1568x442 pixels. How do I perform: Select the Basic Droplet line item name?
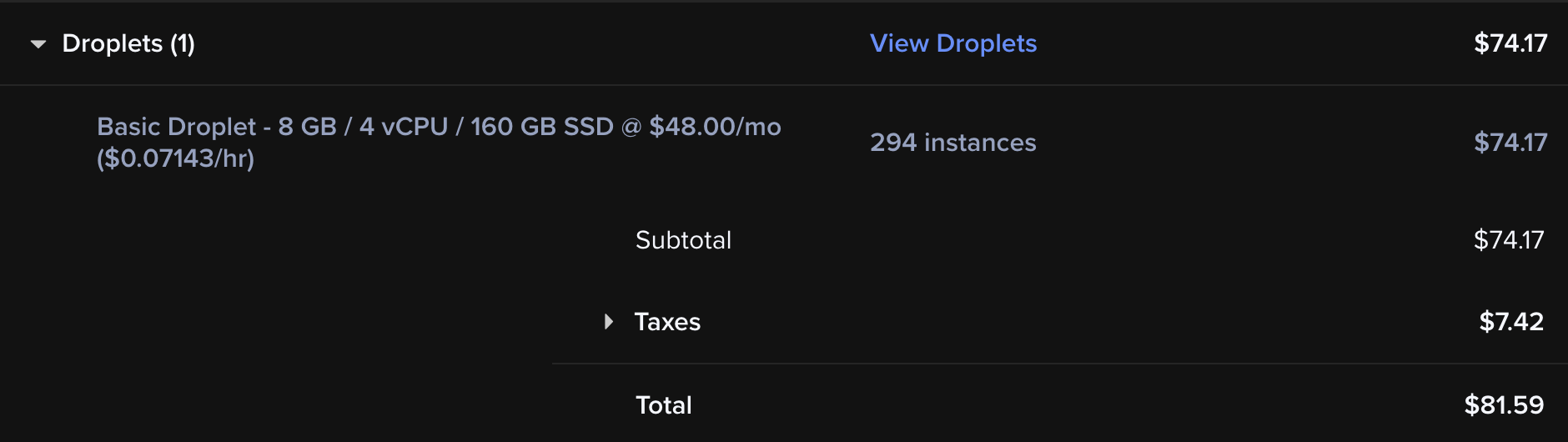(176, 127)
